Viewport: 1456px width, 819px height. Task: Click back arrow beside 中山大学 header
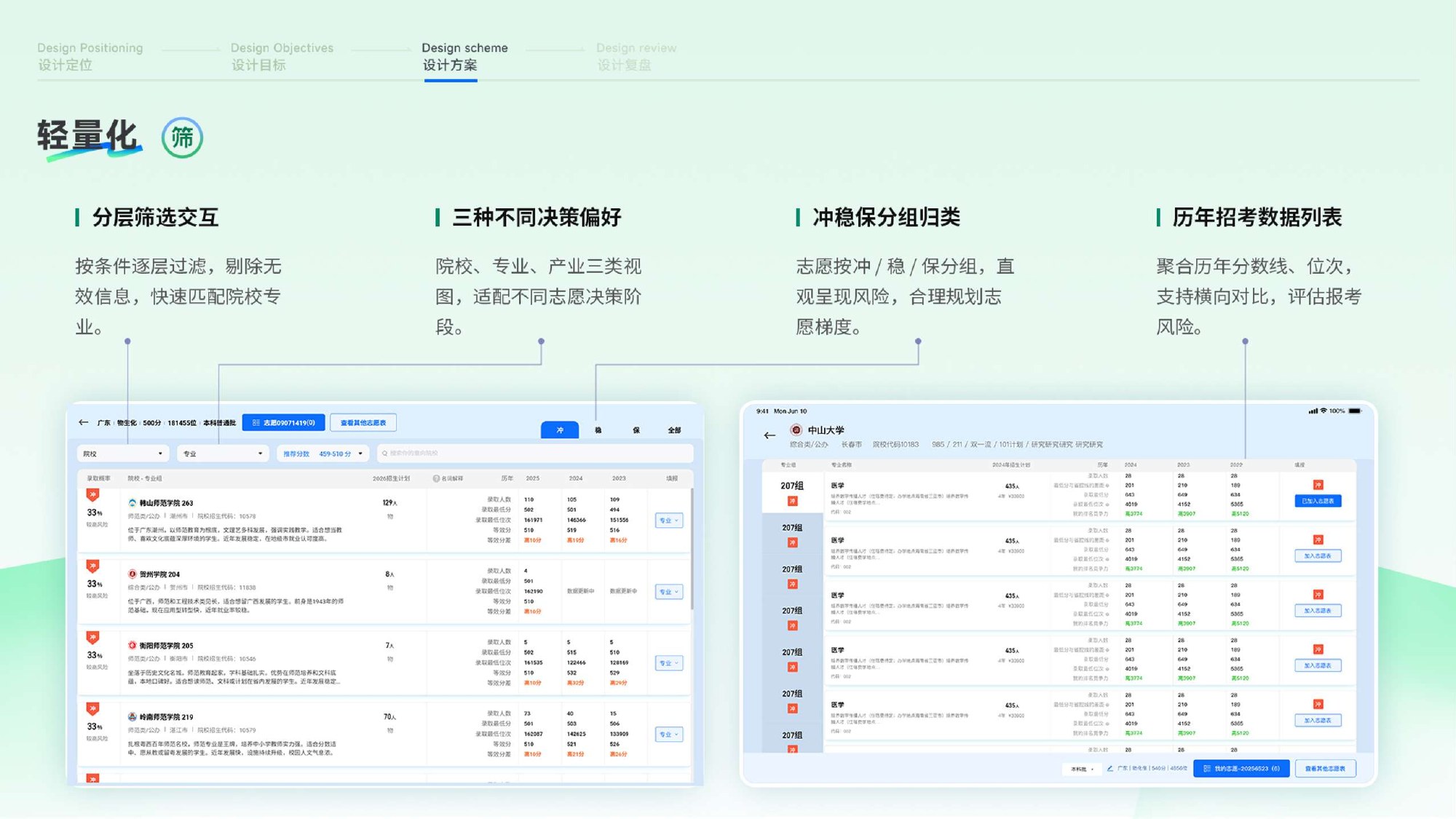click(x=769, y=435)
